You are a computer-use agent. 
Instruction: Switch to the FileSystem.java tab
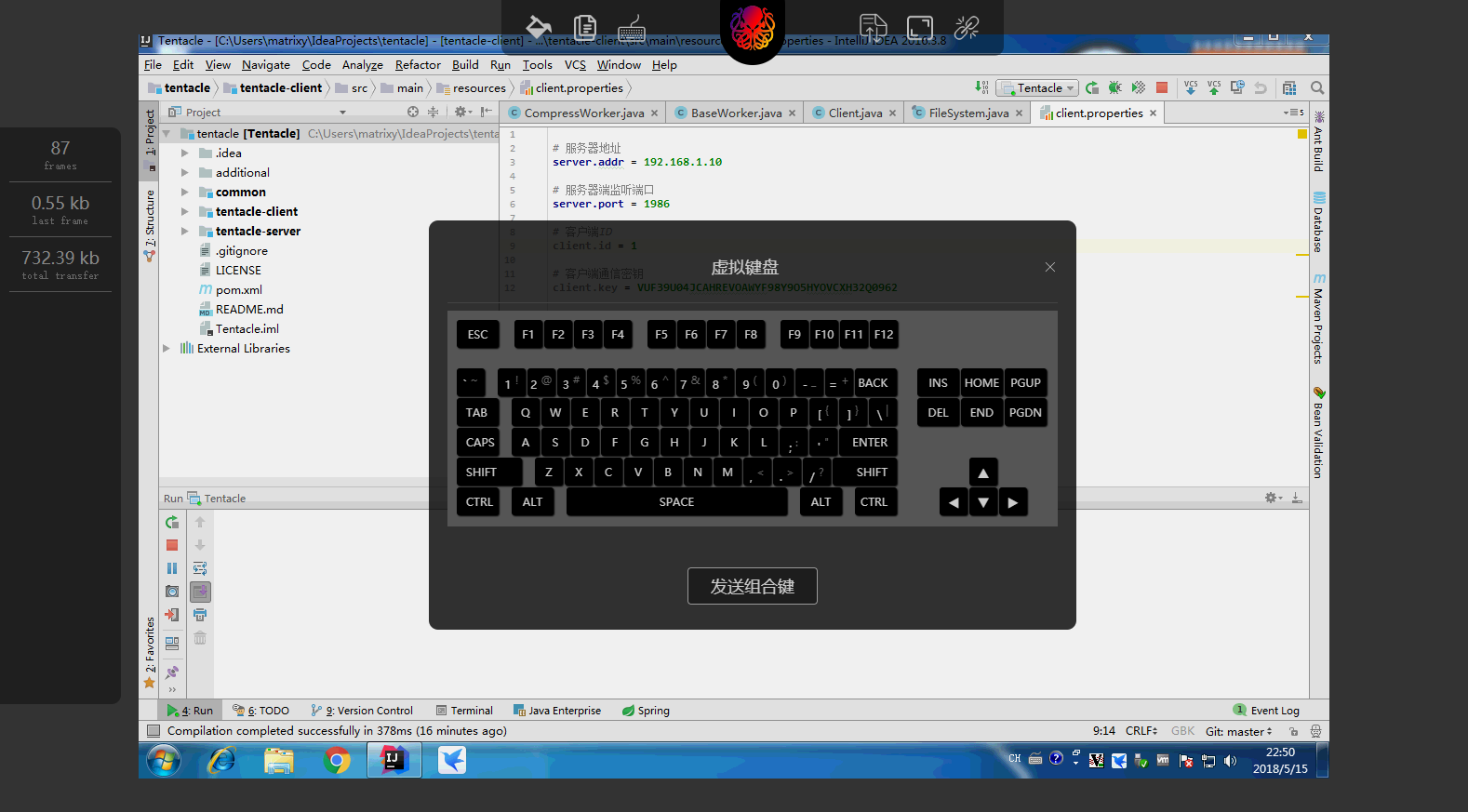(x=968, y=113)
